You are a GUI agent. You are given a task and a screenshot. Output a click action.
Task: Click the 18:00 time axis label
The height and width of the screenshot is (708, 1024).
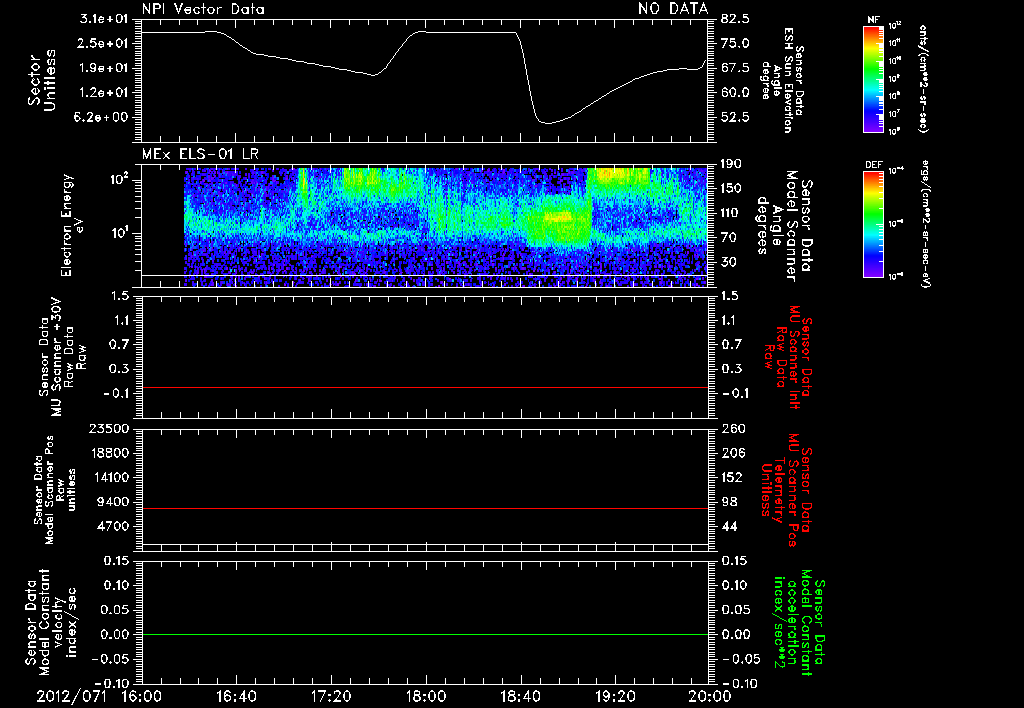tap(426, 696)
